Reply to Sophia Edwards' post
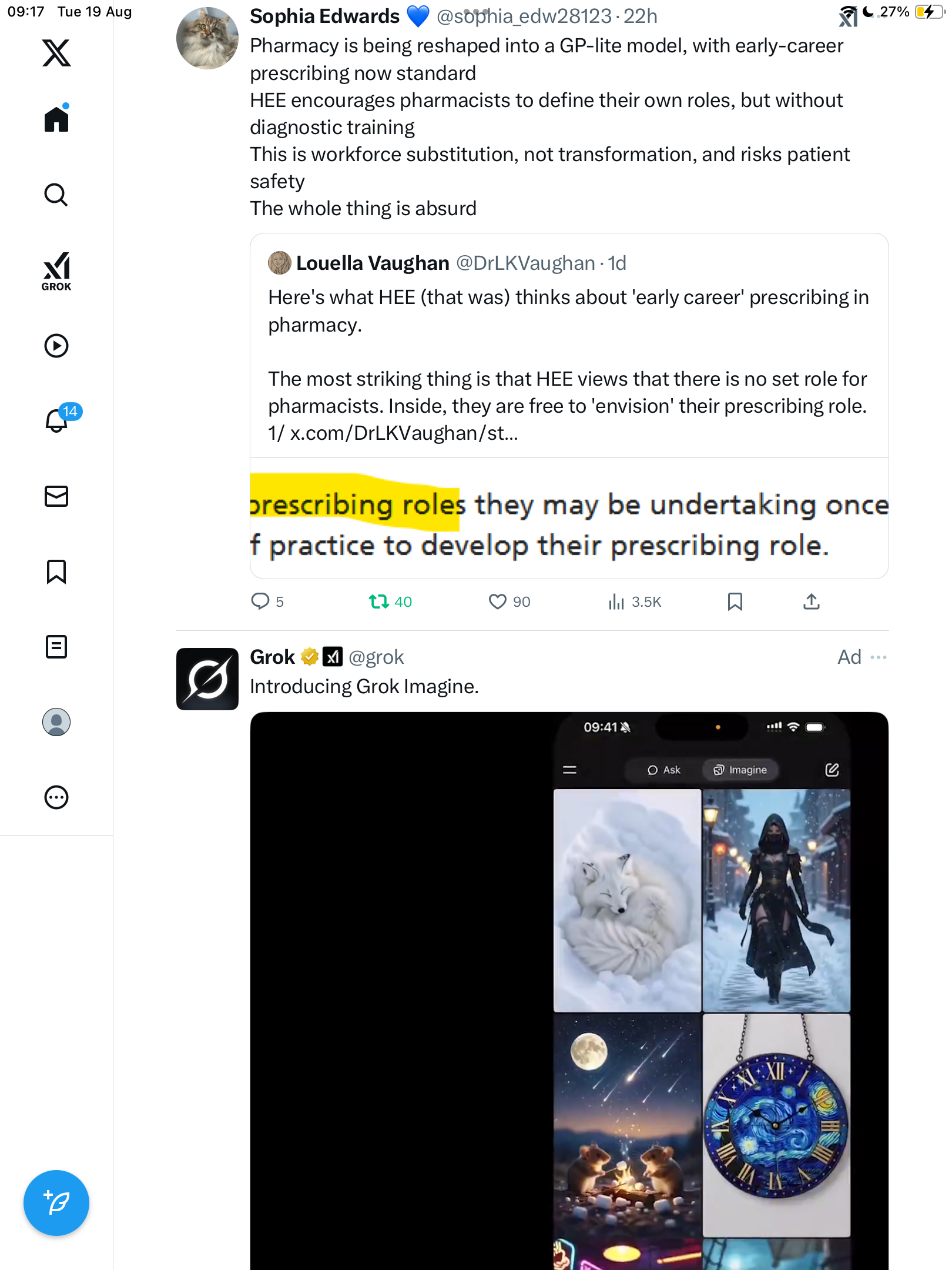This screenshot has height=1270, width=952. (260, 601)
